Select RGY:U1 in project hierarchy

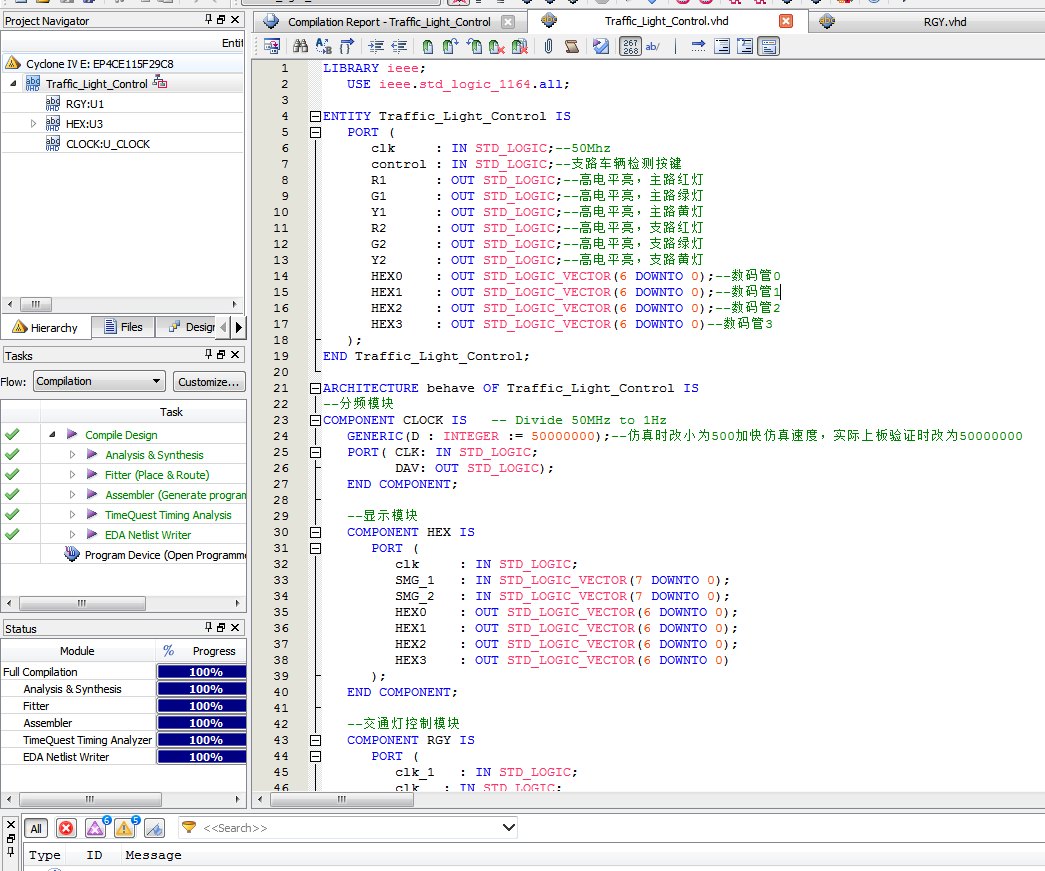click(84, 104)
